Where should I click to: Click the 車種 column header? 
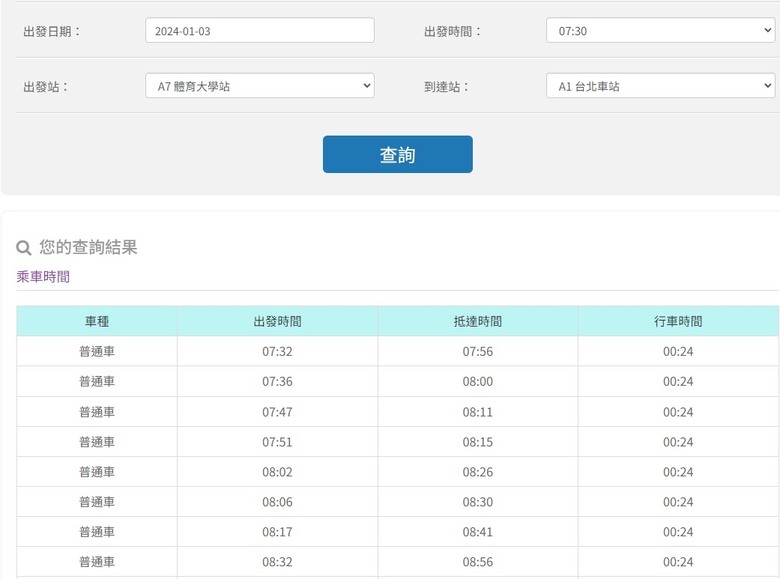click(97, 321)
